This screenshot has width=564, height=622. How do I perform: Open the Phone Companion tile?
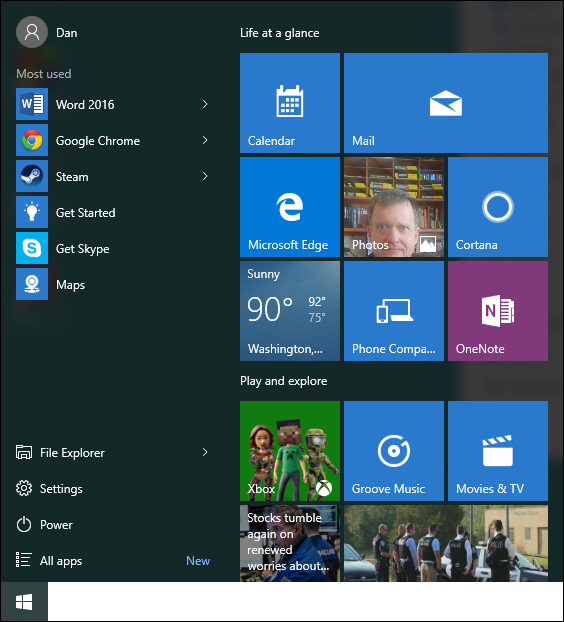394,311
